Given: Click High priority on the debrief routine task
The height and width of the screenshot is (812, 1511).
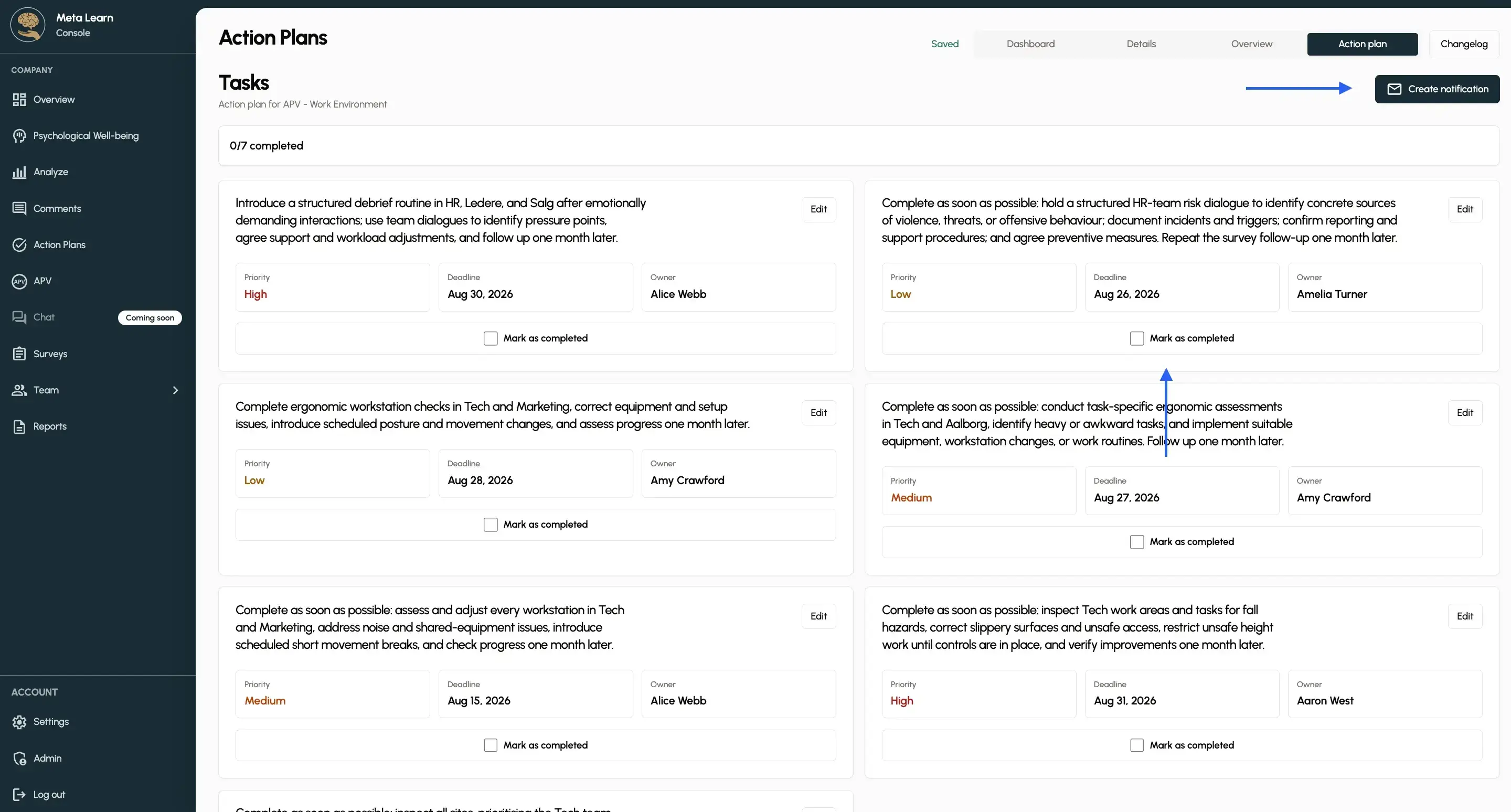Looking at the screenshot, I should pos(333,287).
